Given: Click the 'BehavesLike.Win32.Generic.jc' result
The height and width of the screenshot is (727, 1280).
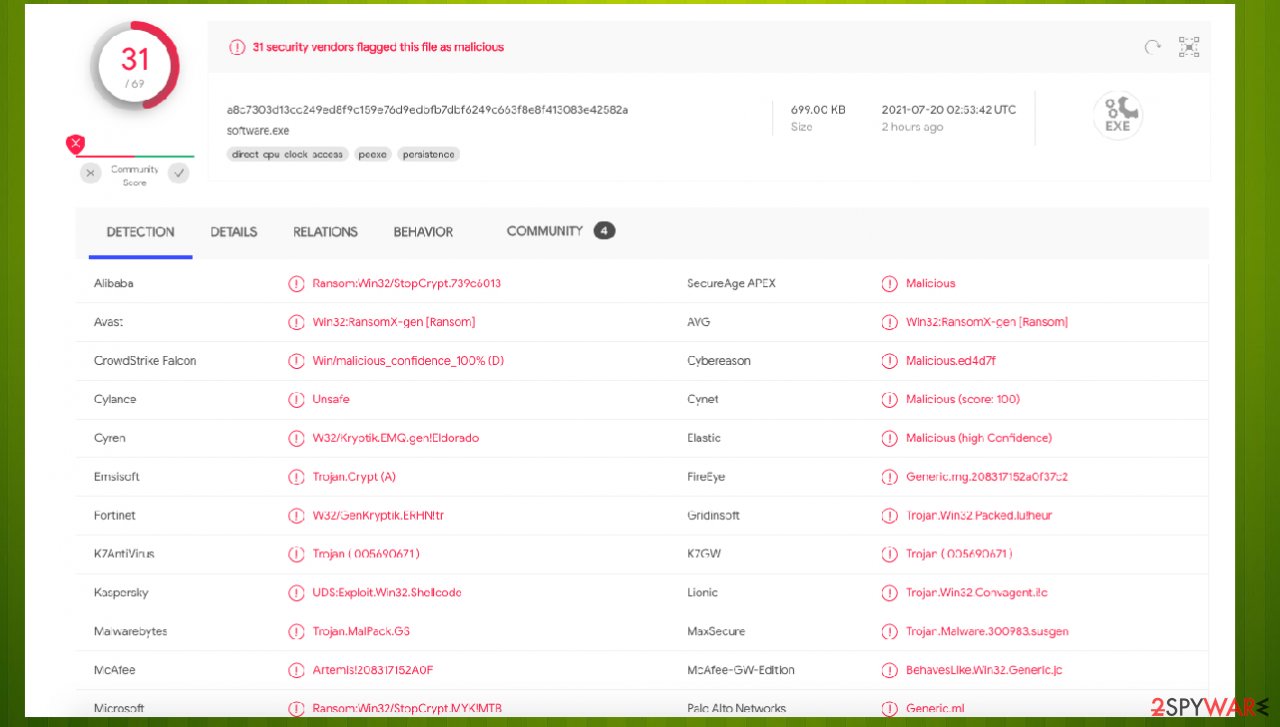Looking at the screenshot, I should coord(984,670).
